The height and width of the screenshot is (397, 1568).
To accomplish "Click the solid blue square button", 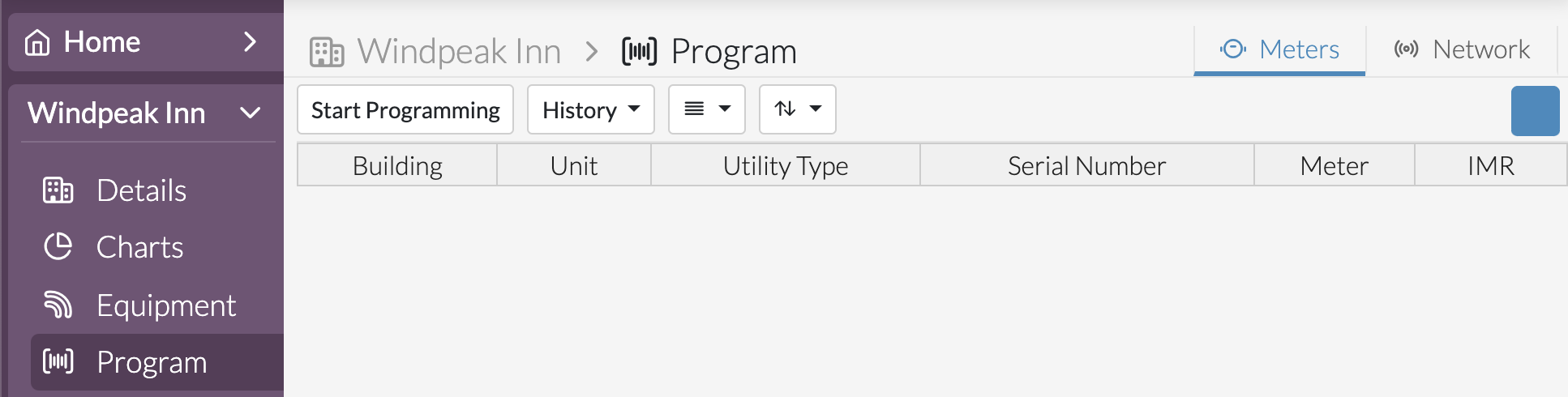I will click(1535, 111).
